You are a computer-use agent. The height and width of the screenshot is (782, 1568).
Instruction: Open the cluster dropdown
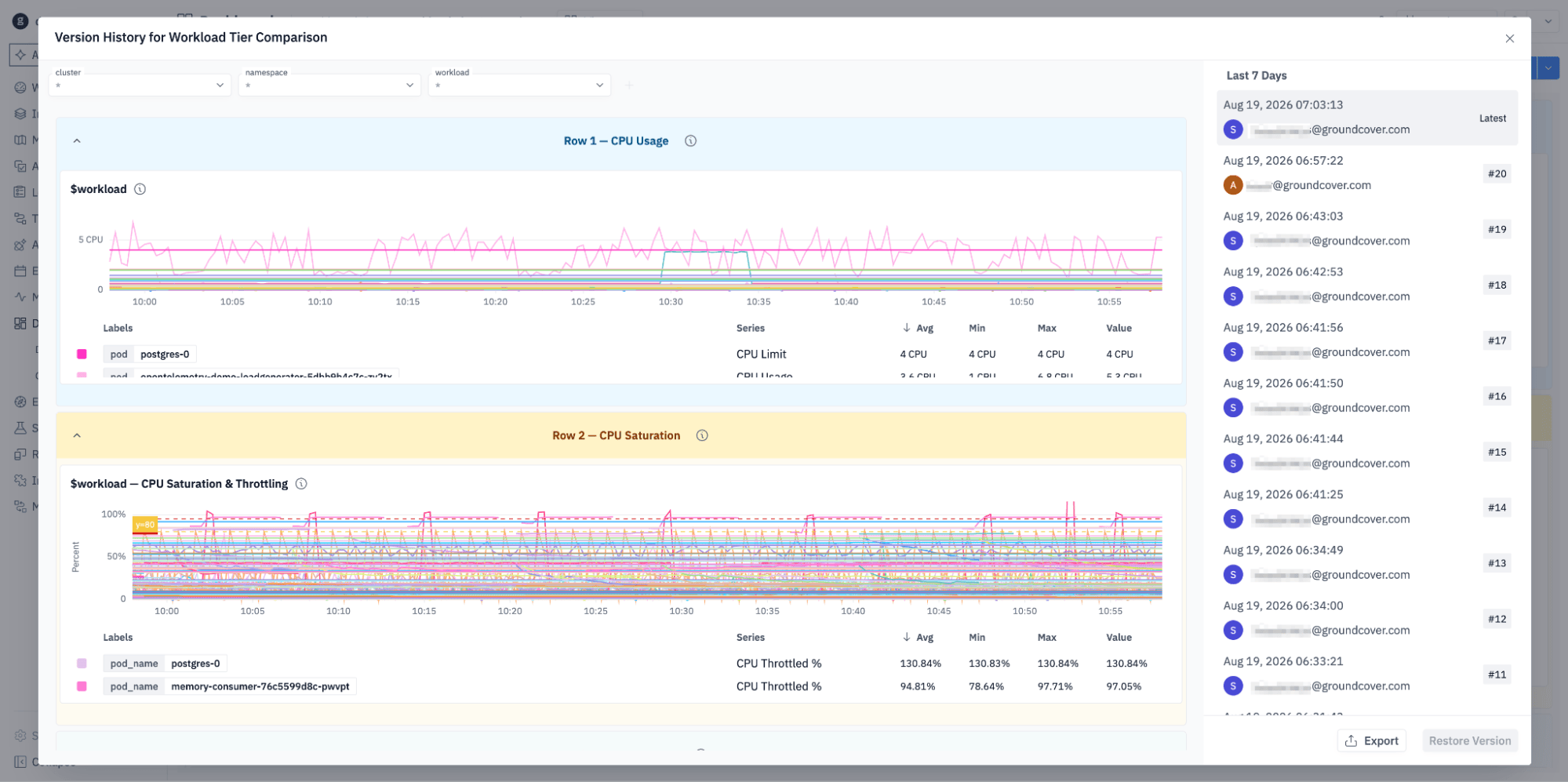pyautogui.click(x=140, y=85)
